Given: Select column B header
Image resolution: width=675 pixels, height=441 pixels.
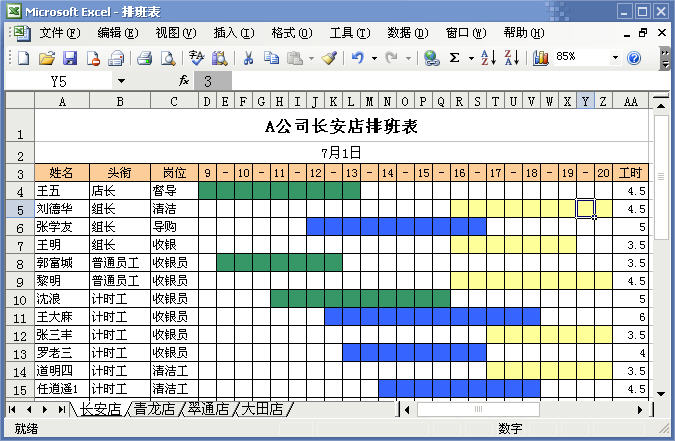Looking at the screenshot, I should [x=120, y=102].
